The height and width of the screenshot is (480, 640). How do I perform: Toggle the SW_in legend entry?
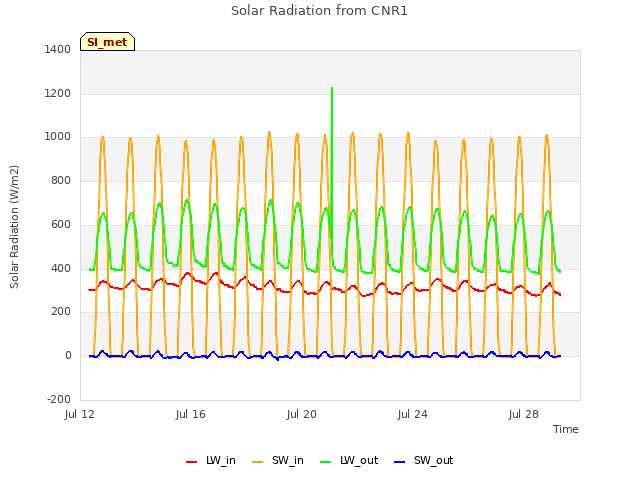[x=278, y=460]
